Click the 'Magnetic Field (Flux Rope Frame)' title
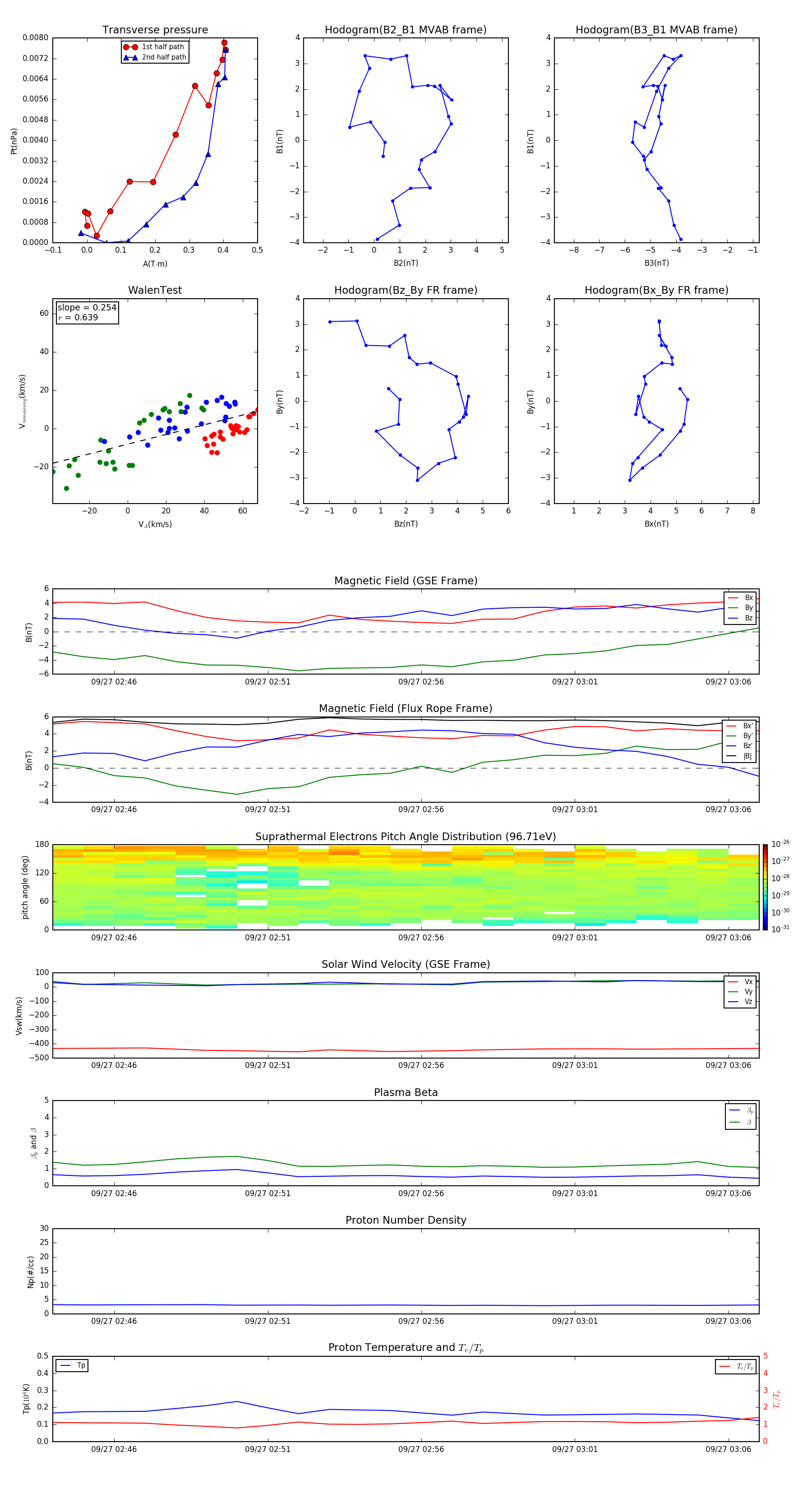 coord(406,709)
